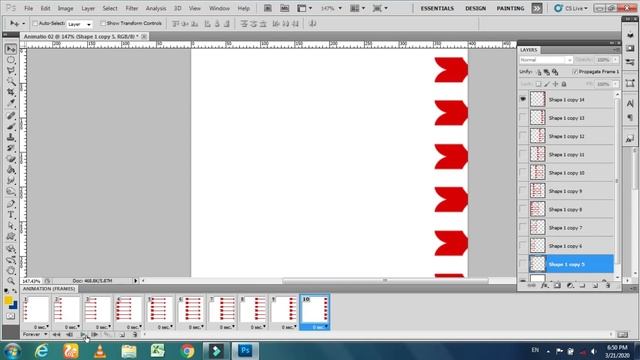Switch to the Animatio 02 document tab

coord(81,36)
